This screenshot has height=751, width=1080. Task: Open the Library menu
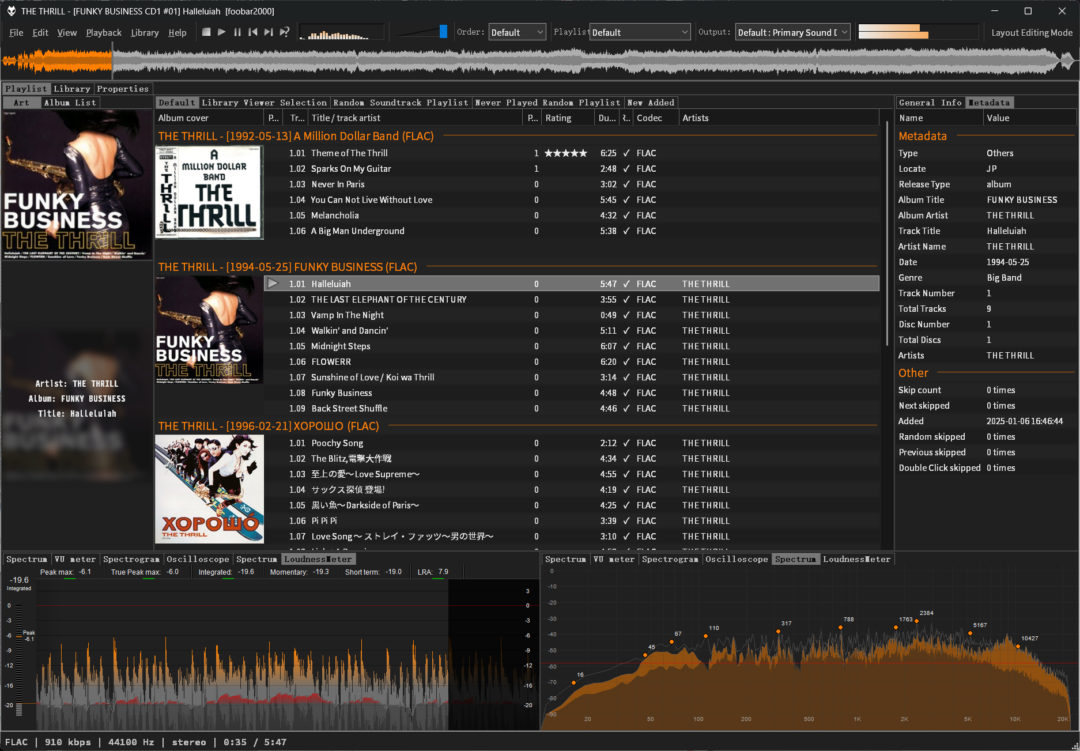145,32
